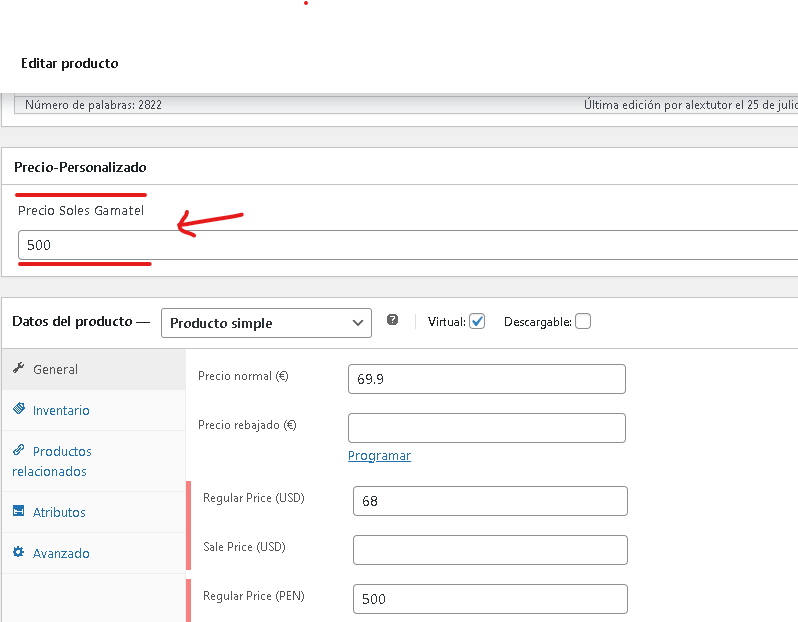Image resolution: width=798 pixels, height=622 pixels.
Task: Click the Precio rebajado (€) input
Action: pyautogui.click(x=487, y=428)
